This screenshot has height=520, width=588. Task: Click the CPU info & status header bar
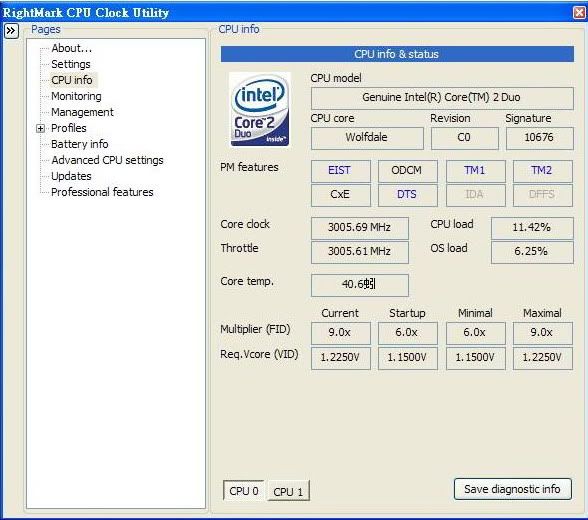click(397, 54)
